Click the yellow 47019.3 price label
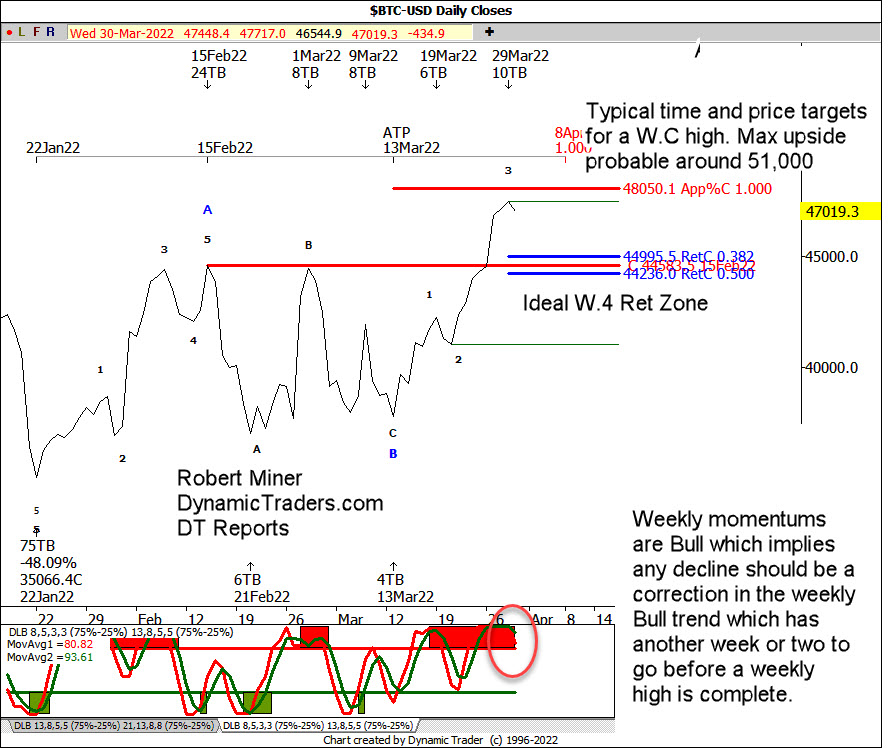Screen dimensions: 890x748 tap(840, 212)
